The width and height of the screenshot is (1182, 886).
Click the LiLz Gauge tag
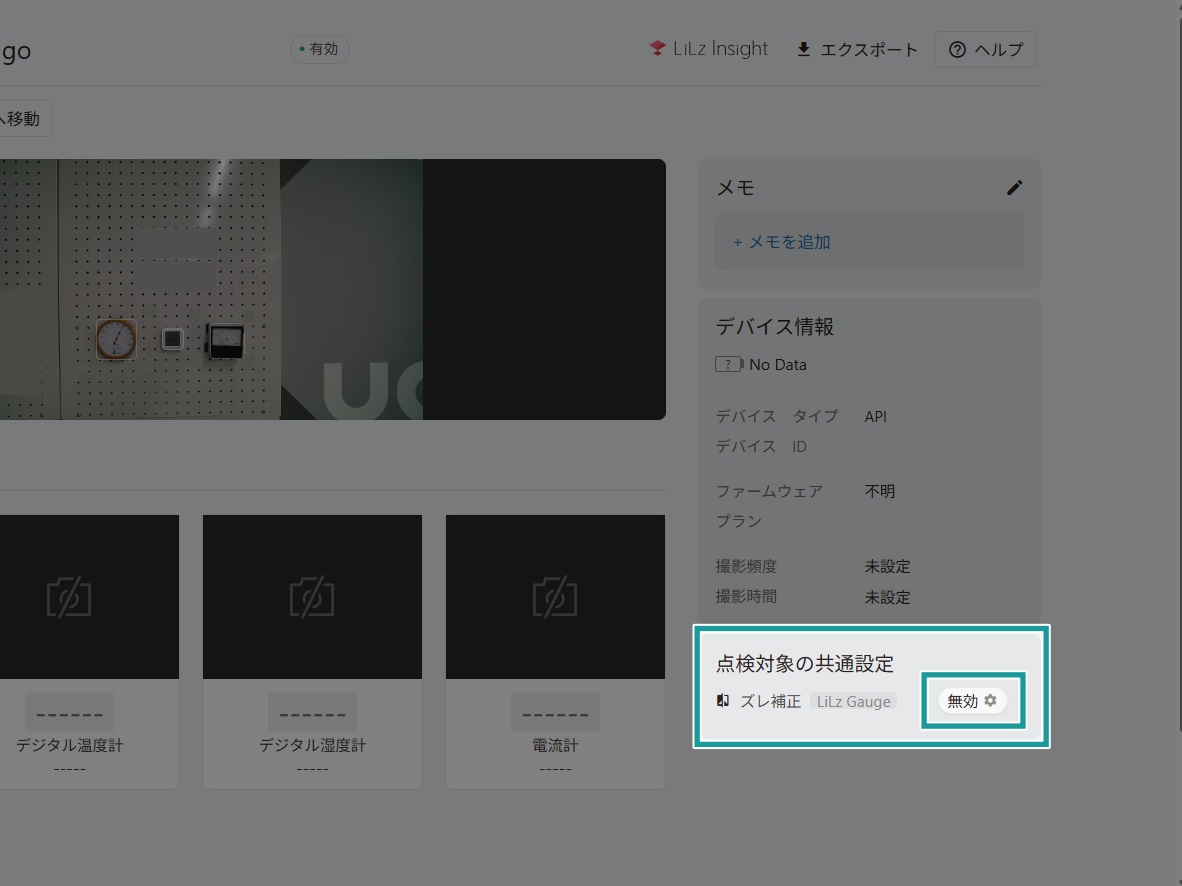point(853,701)
